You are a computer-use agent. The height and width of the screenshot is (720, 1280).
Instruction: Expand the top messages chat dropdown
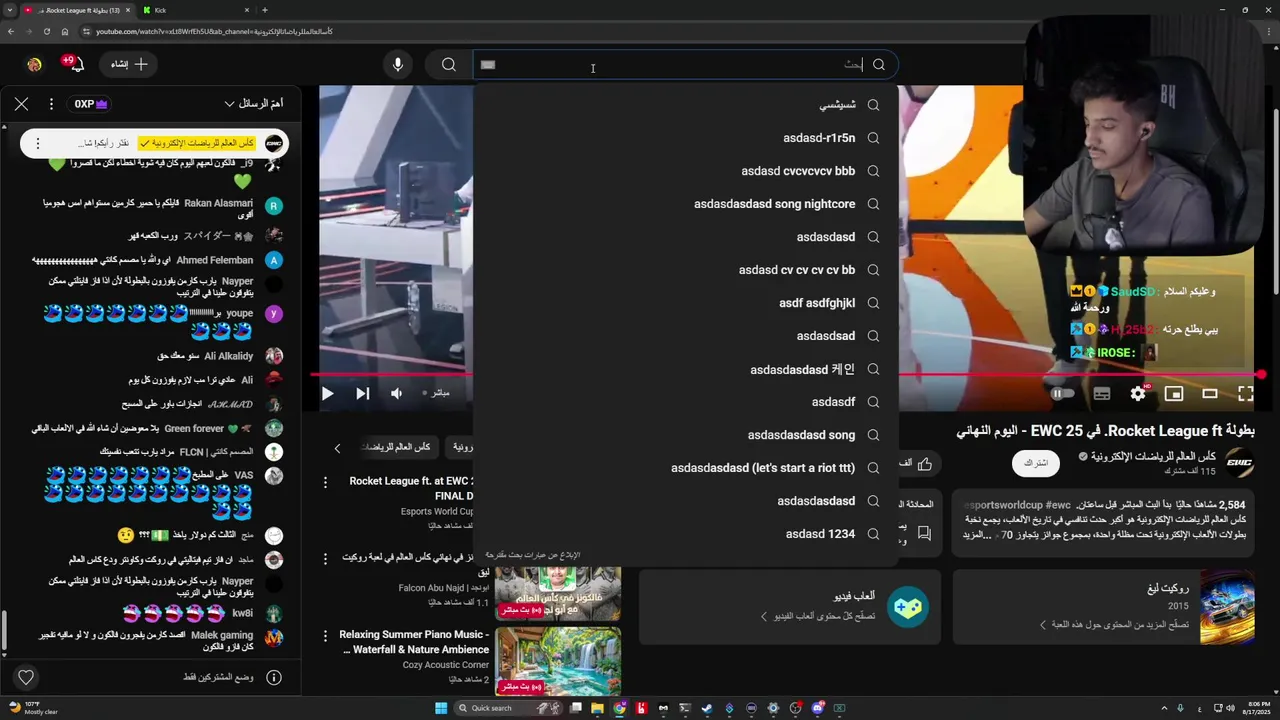(x=256, y=104)
